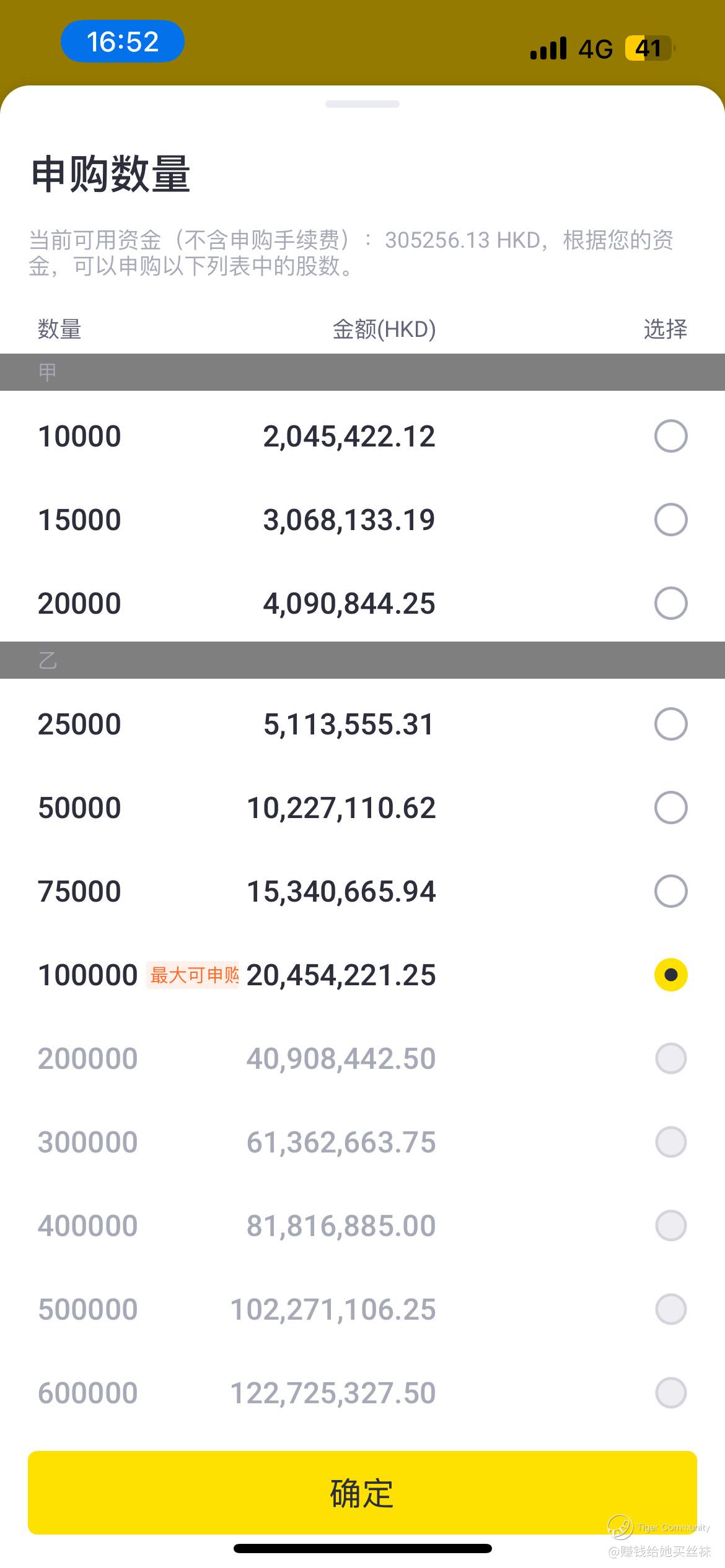Image resolution: width=725 pixels, height=1568 pixels.
Task: Tap the 10,227,110.62 amount row
Action: point(341,808)
